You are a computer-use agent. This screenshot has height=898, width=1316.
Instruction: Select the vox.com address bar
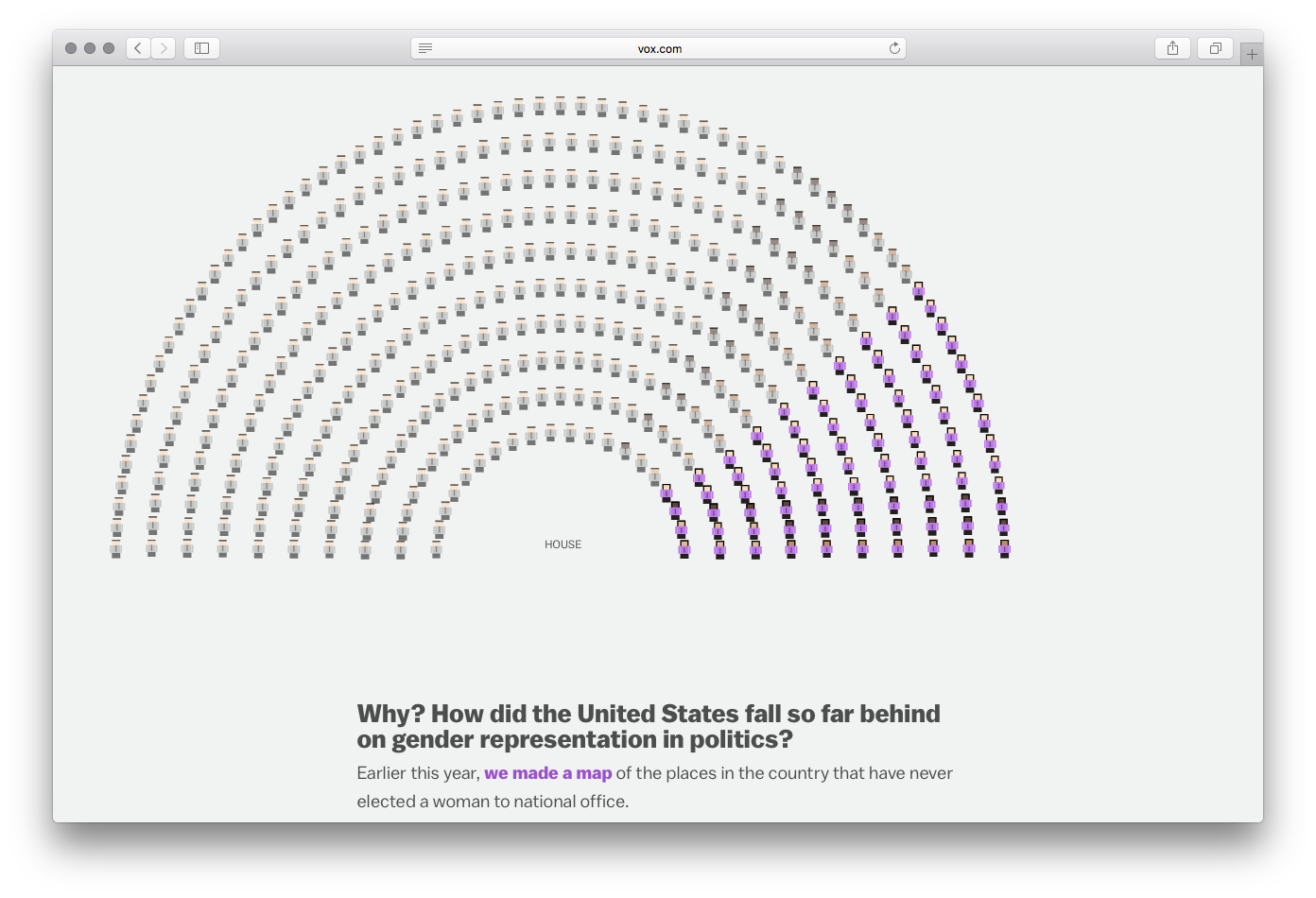pos(657,48)
